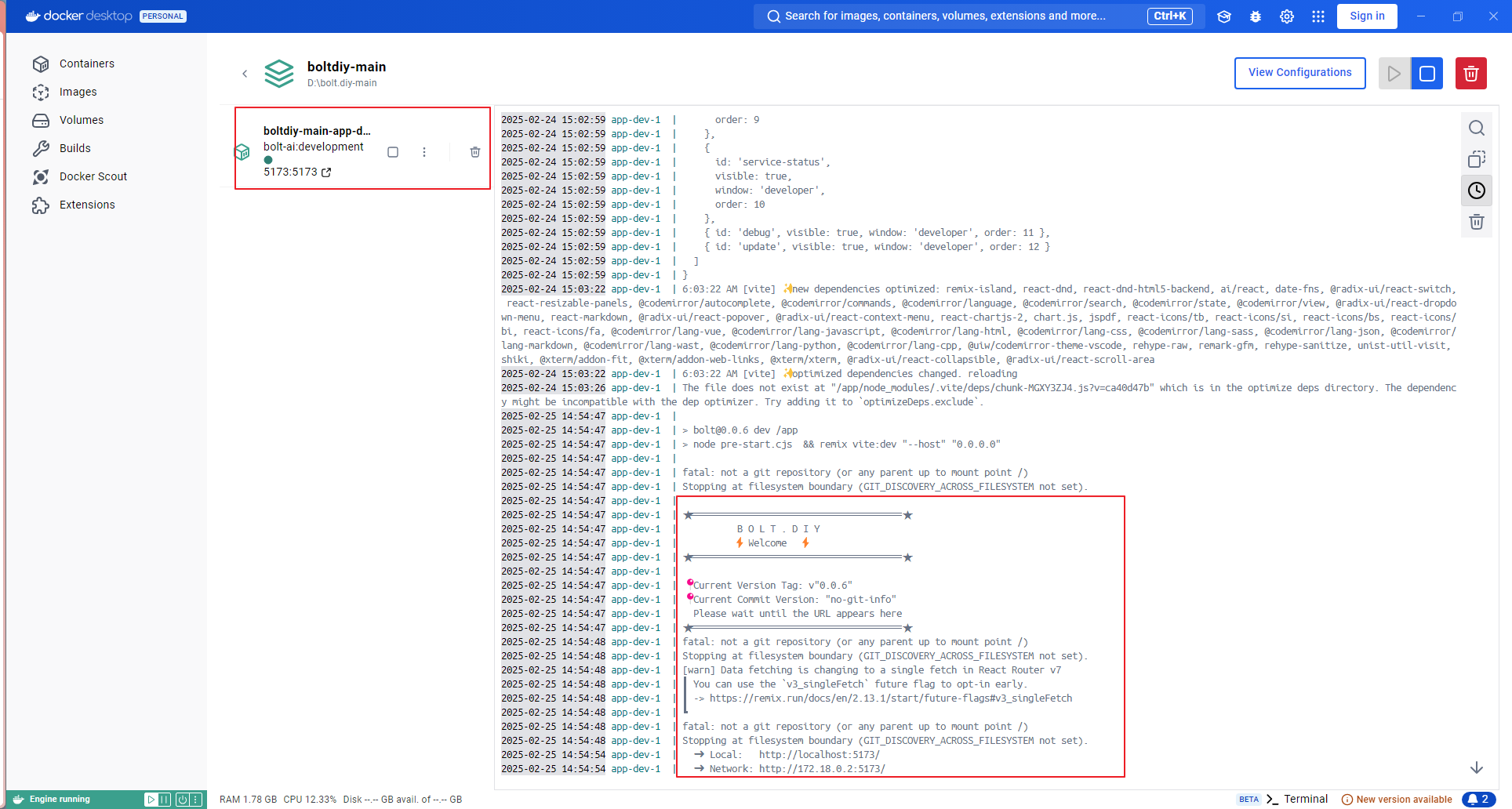Screen dimensions: 1512x809
Task: Click the Docker Desktop whale logo
Action: [x=33, y=16]
